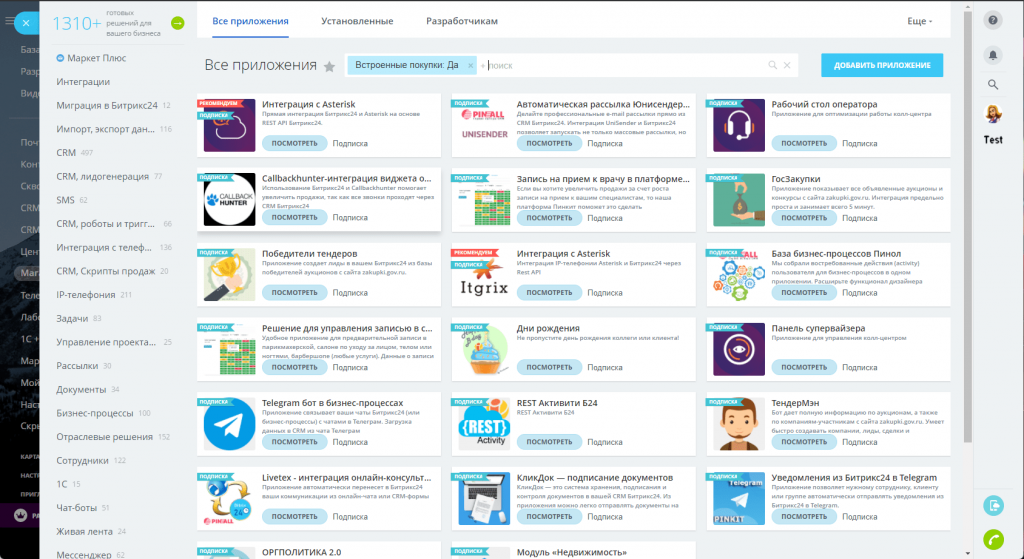Click the vertical page scrollbar
1024x559 pixels.
(x=968, y=225)
